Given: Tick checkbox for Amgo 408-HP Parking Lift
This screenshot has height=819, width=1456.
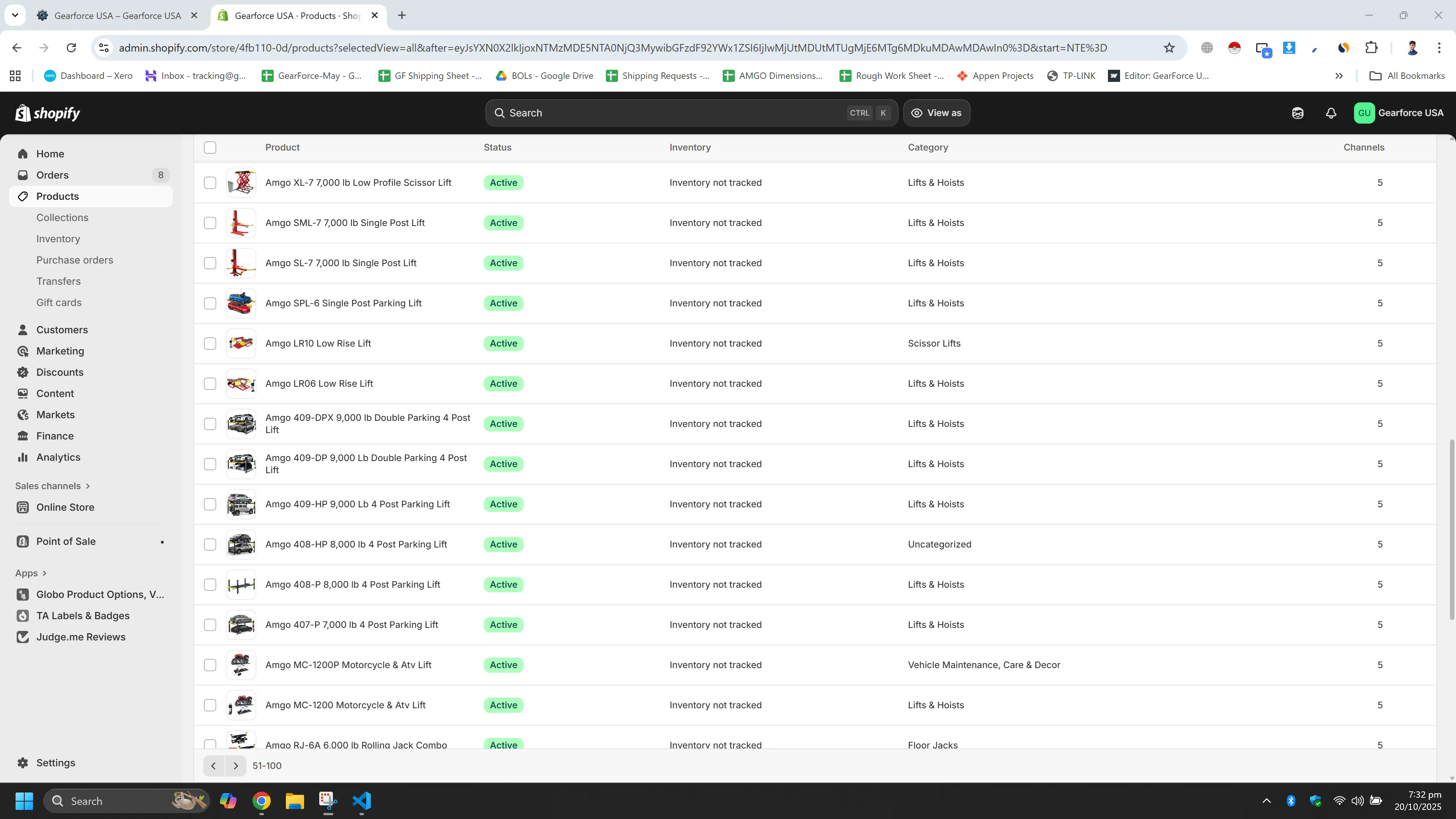Looking at the screenshot, I should click(x=210, y=544).
